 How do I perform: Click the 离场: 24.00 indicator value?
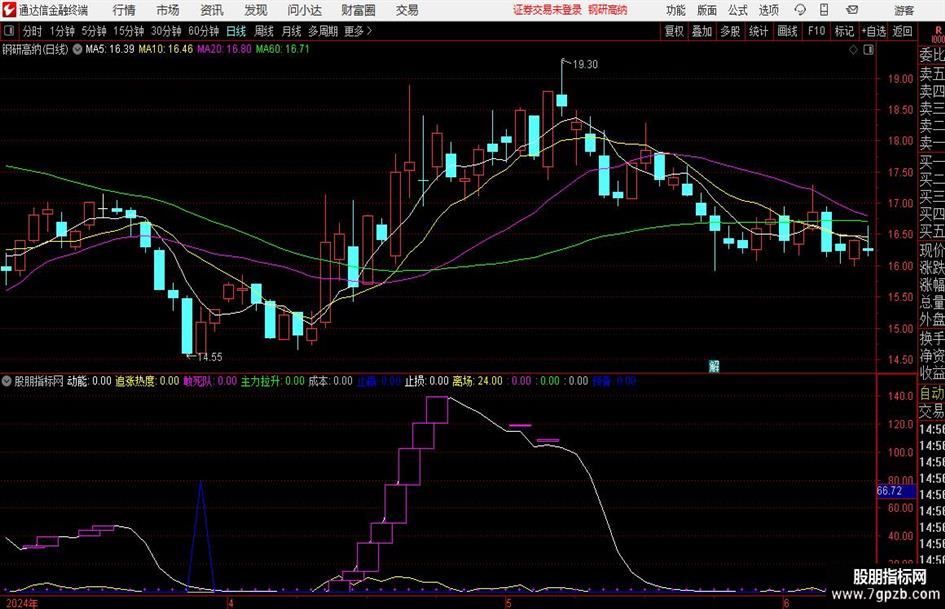[477, 381]
